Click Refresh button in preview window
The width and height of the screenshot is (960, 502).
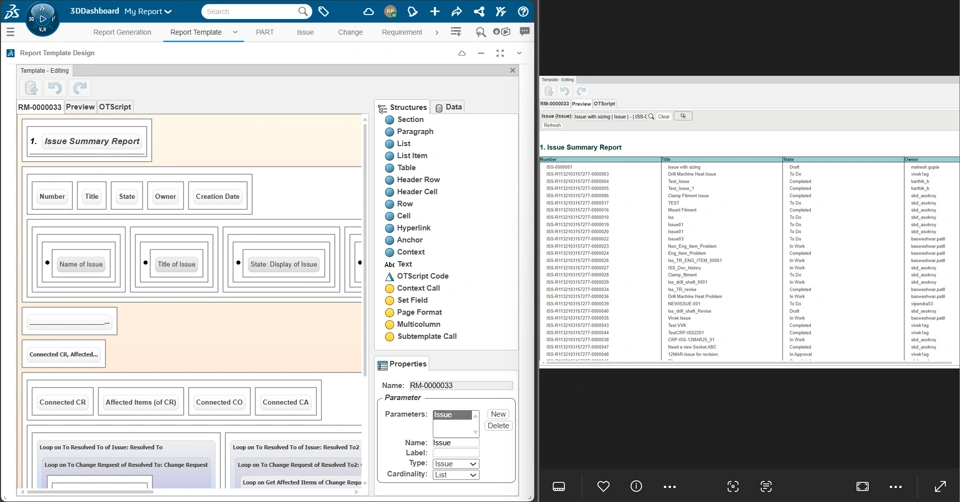coord(552,126)
